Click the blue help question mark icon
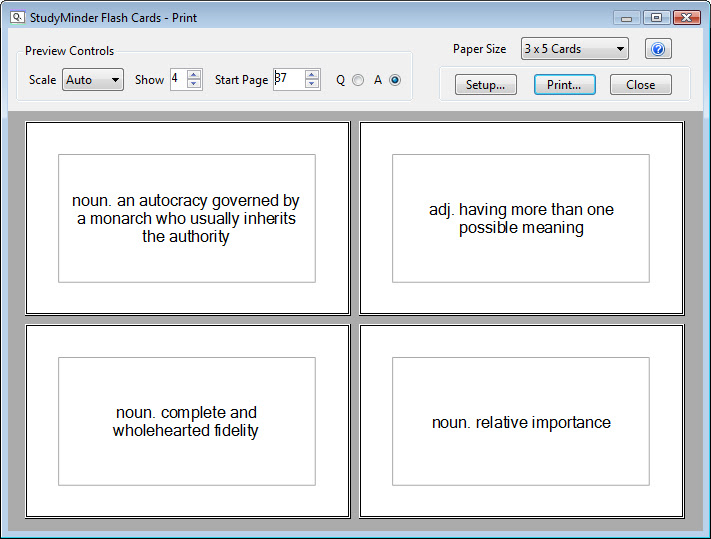This screenshot has height=539, width=711. pyautogui.click(x=658, y=49)
